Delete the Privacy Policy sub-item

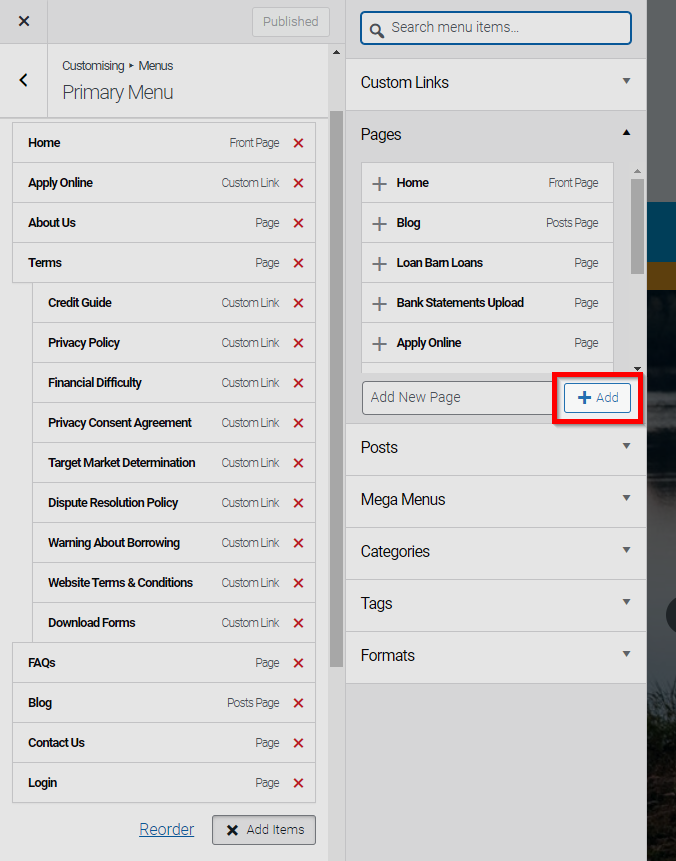(x=298, y=343)
